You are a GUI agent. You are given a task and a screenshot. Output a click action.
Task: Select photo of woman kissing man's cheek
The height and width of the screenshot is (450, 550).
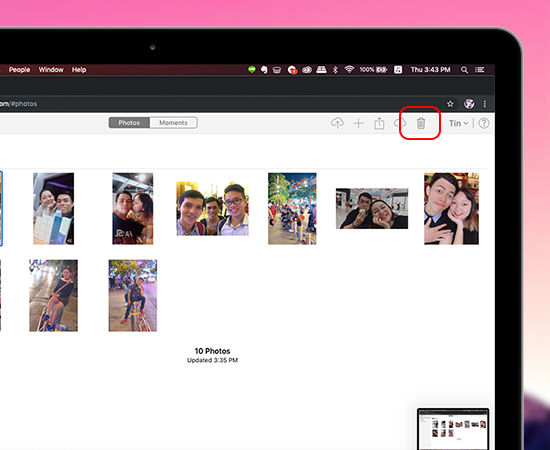tap(133, 208)
